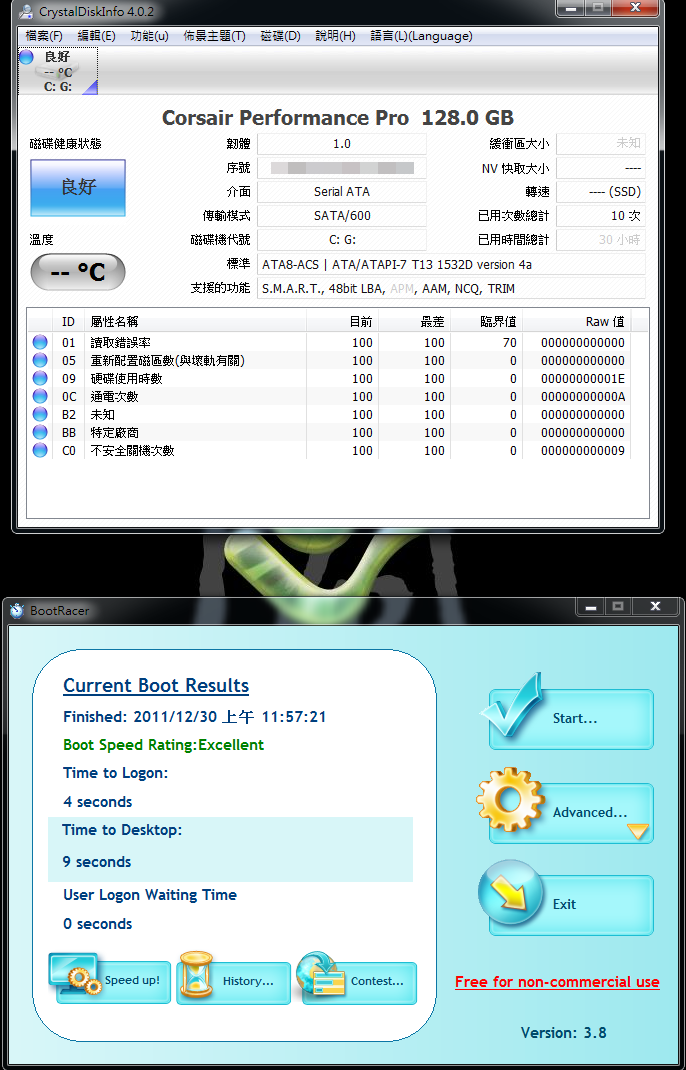Click the Time to Logon label

pos(115,773)
